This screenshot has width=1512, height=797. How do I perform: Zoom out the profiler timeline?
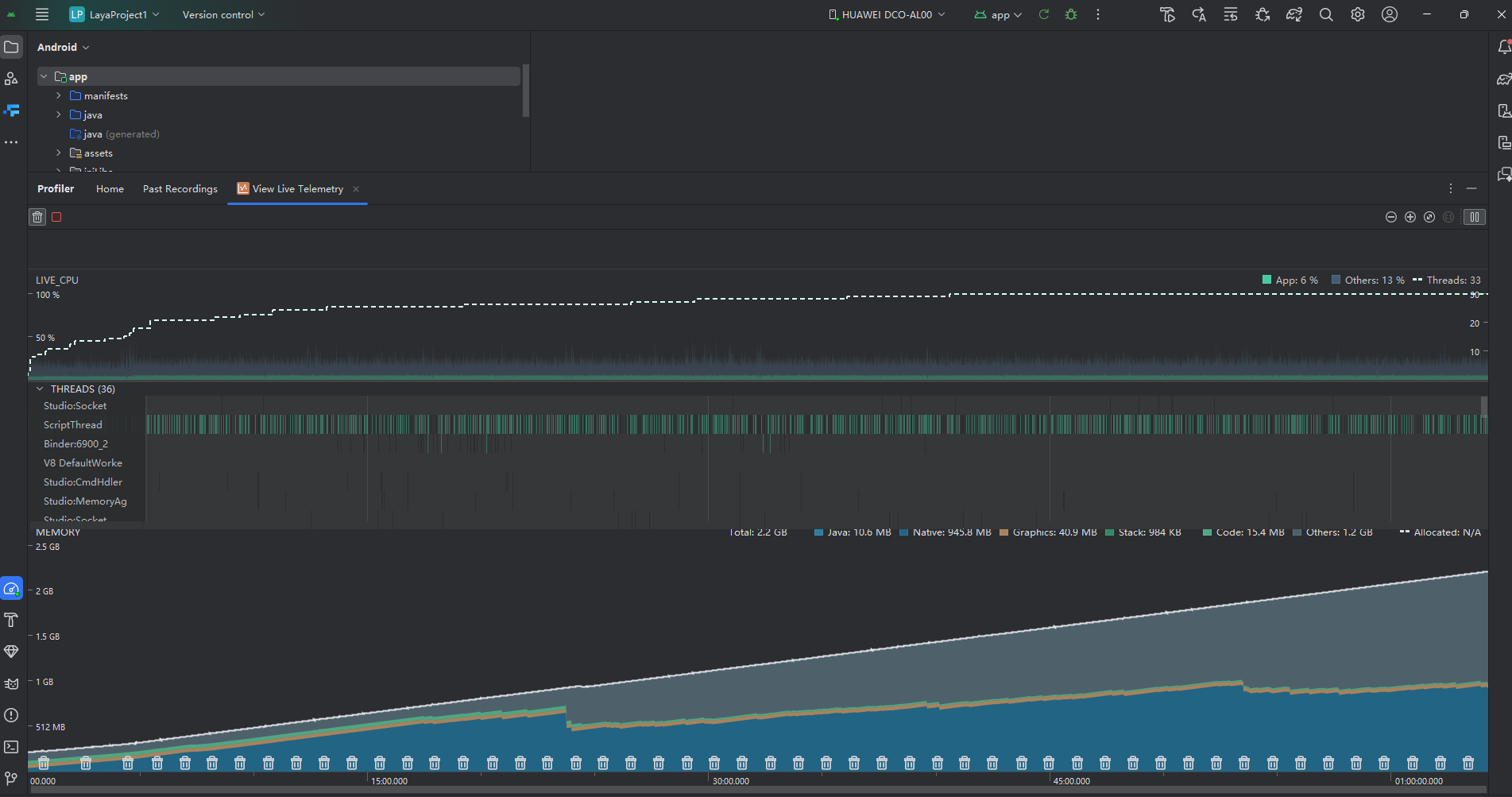[x=1390, y=217]
